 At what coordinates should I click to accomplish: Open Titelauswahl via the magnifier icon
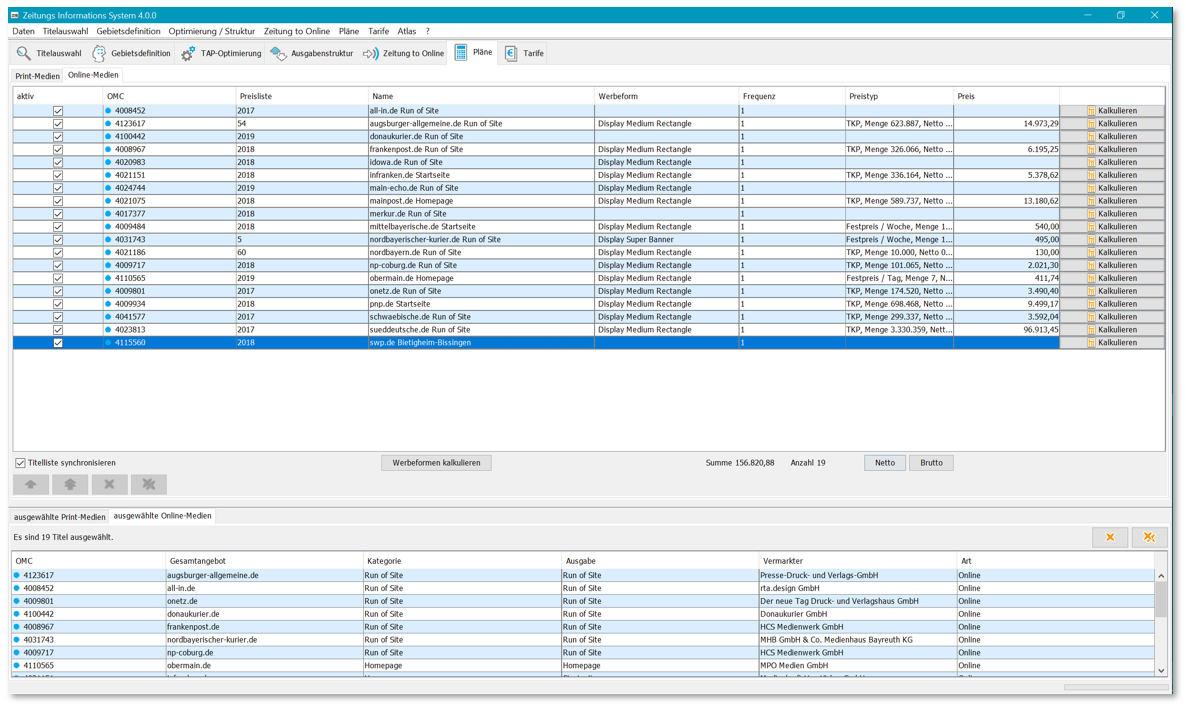coord(24,54)
